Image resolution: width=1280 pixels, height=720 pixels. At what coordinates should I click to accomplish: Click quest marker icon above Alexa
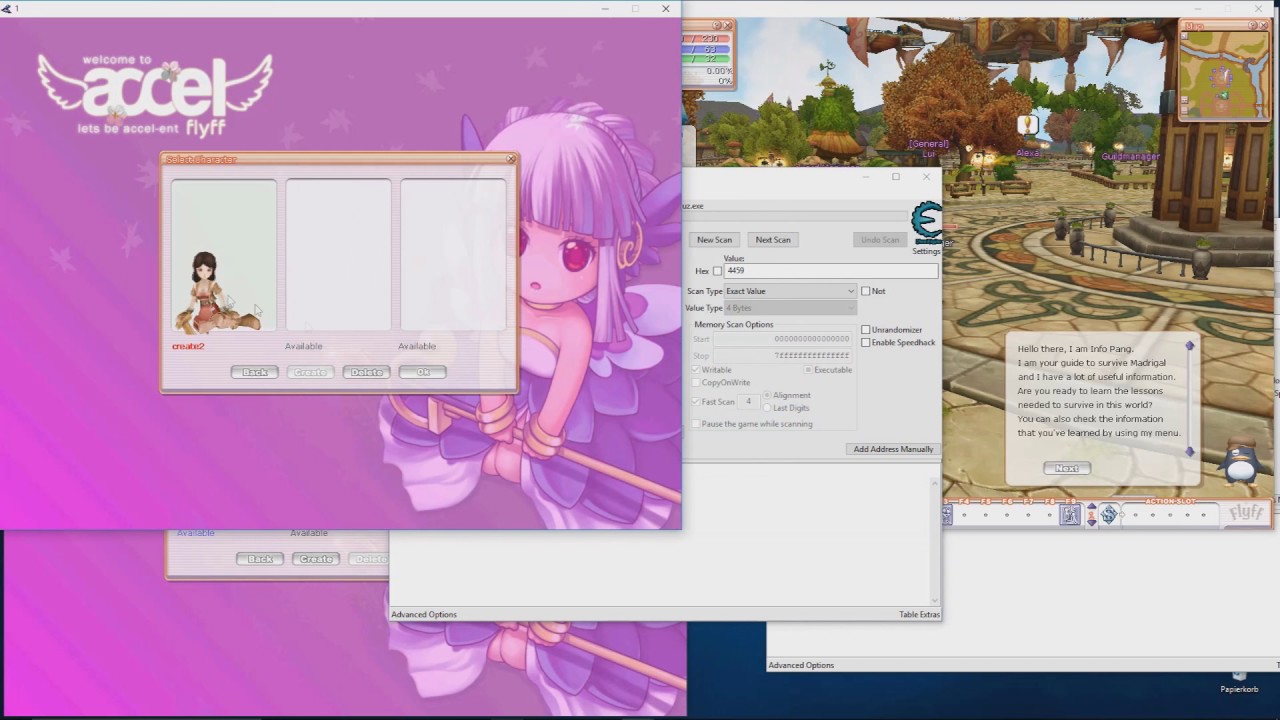(1027, 125)
